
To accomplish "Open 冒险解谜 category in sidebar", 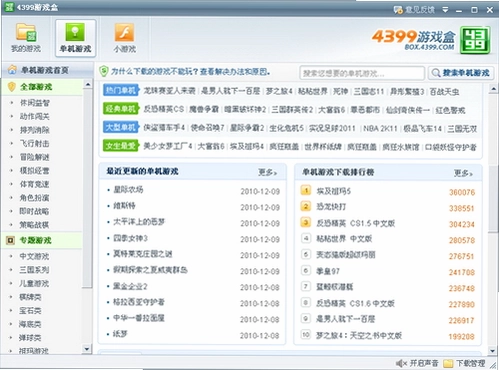I will tap(34, 157).
